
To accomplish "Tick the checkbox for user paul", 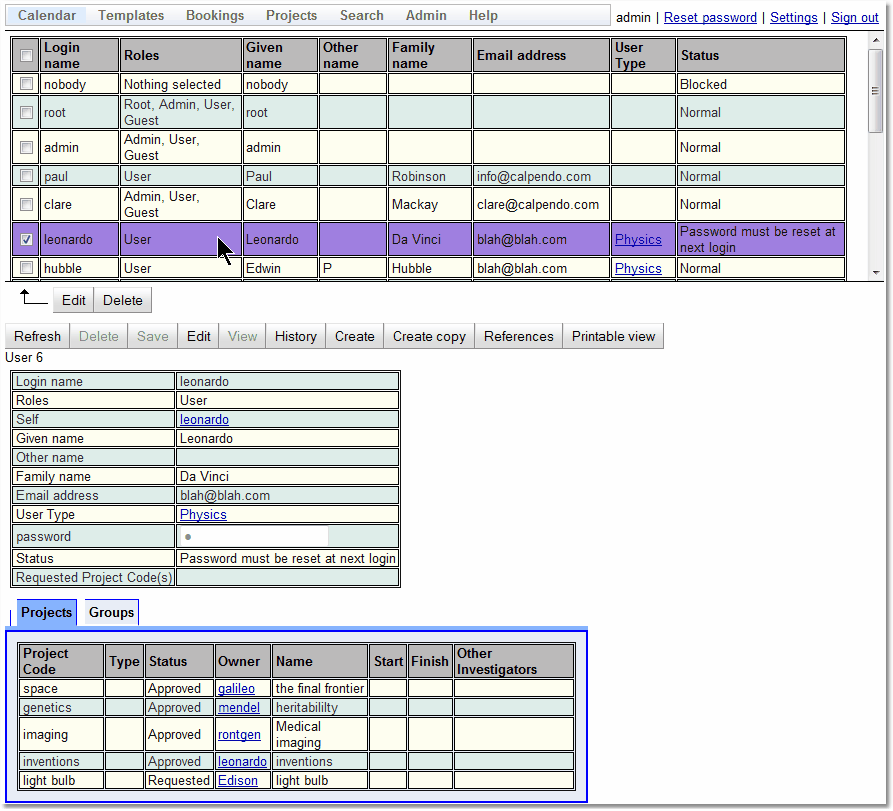I will coord(26,176).
